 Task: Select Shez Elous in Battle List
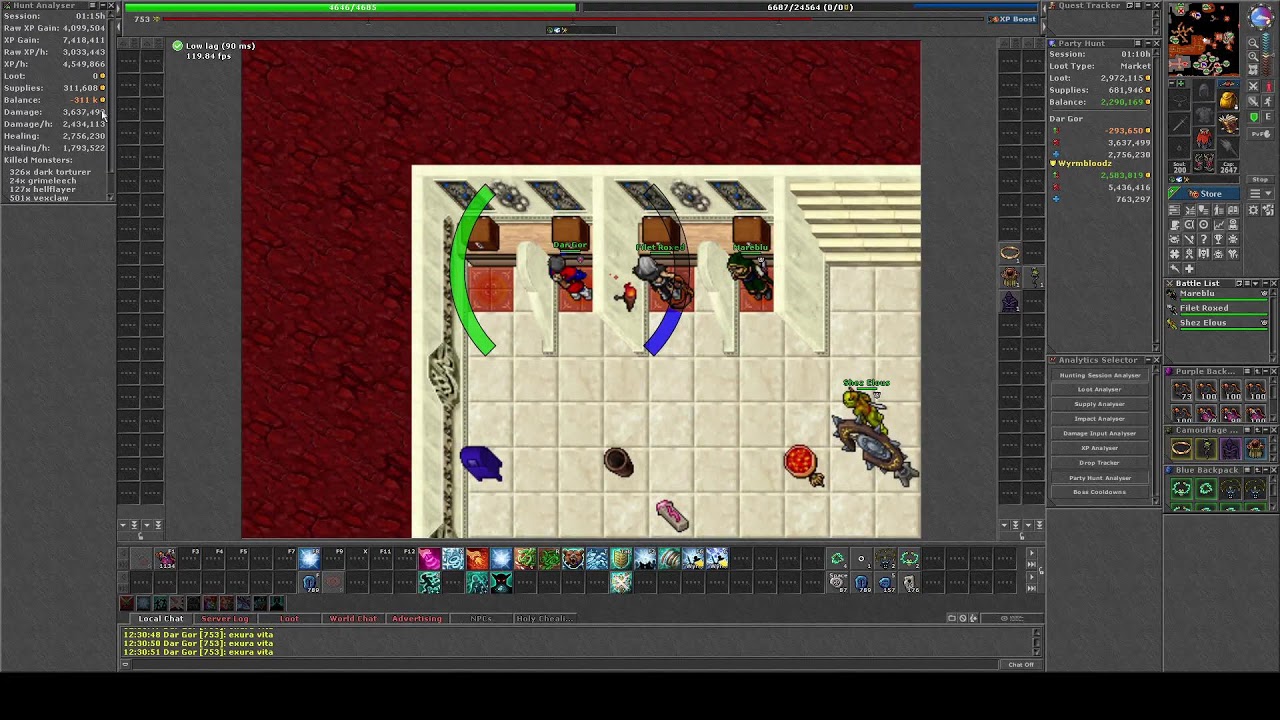coord(1217,323)
